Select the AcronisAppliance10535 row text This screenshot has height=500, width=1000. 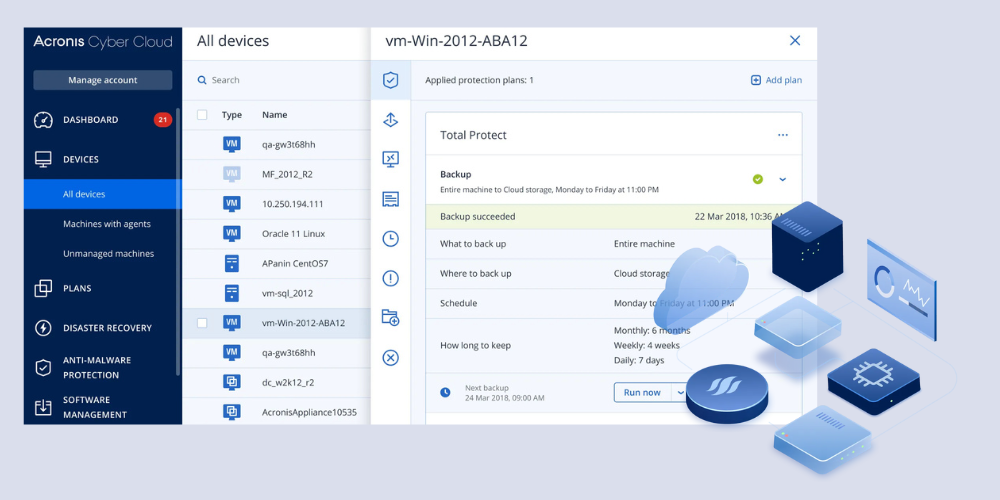click(x=309, y=413)
